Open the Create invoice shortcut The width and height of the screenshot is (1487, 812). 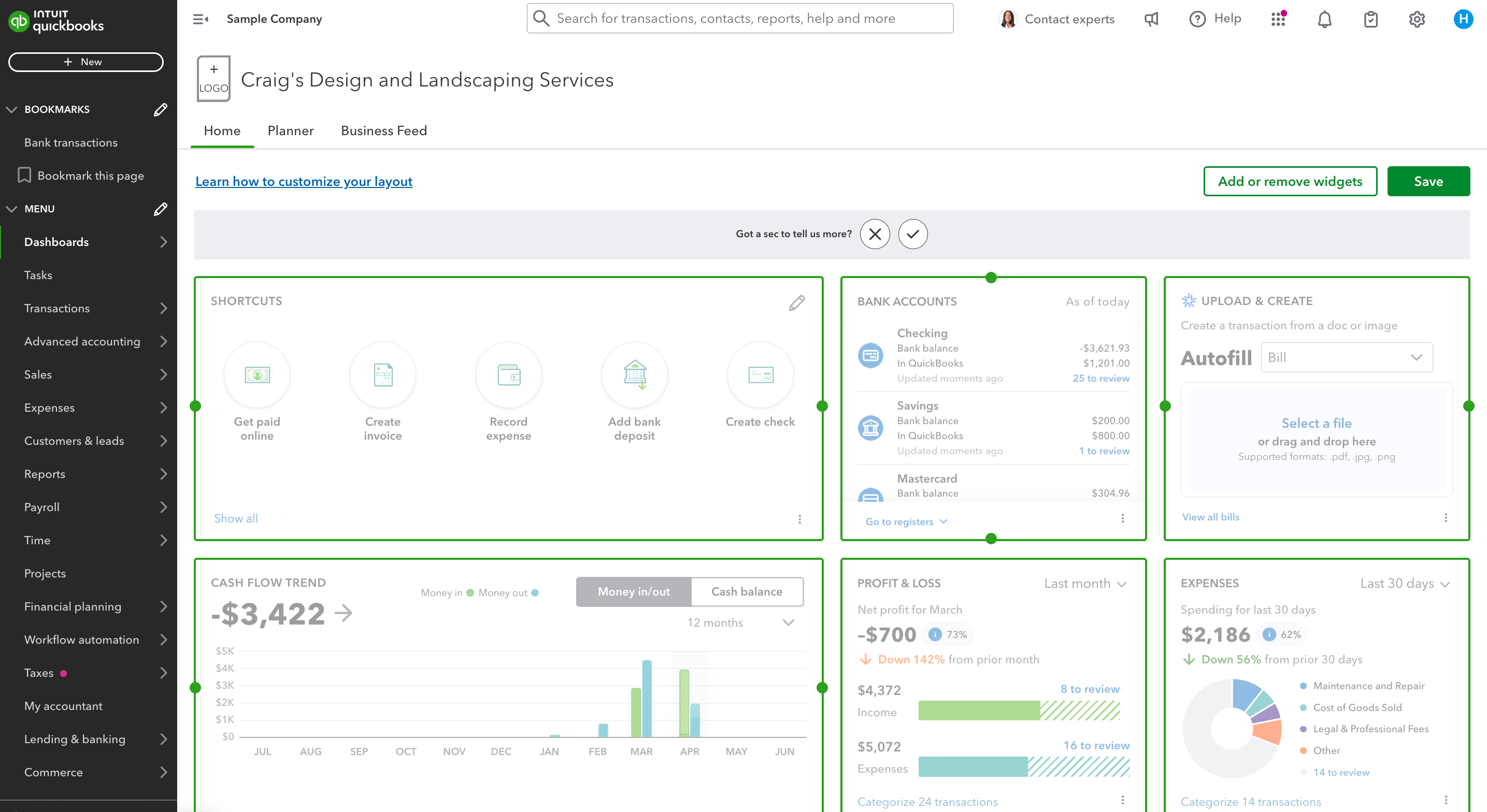point(383,375)
